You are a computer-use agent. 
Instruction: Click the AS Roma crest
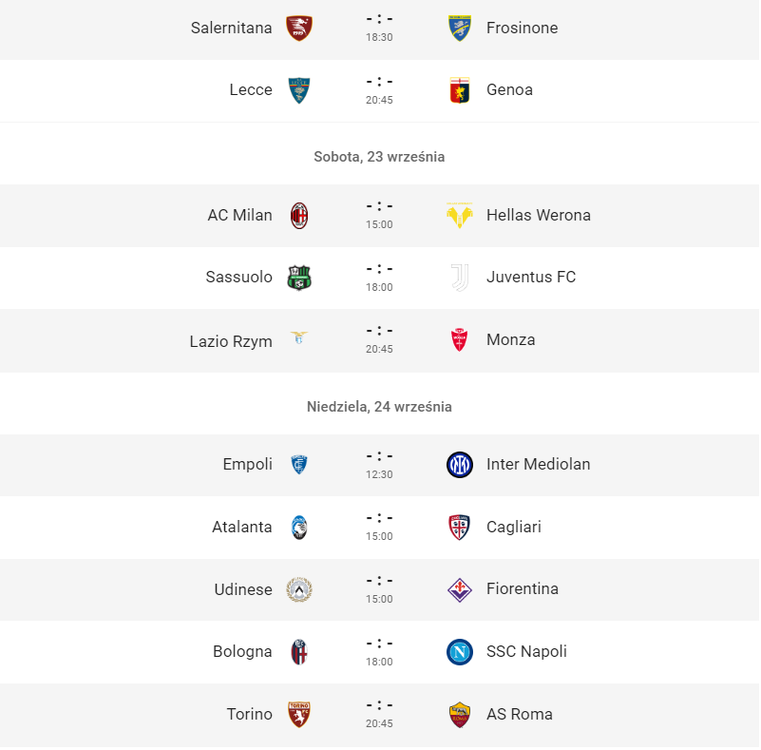pos(459,715)
